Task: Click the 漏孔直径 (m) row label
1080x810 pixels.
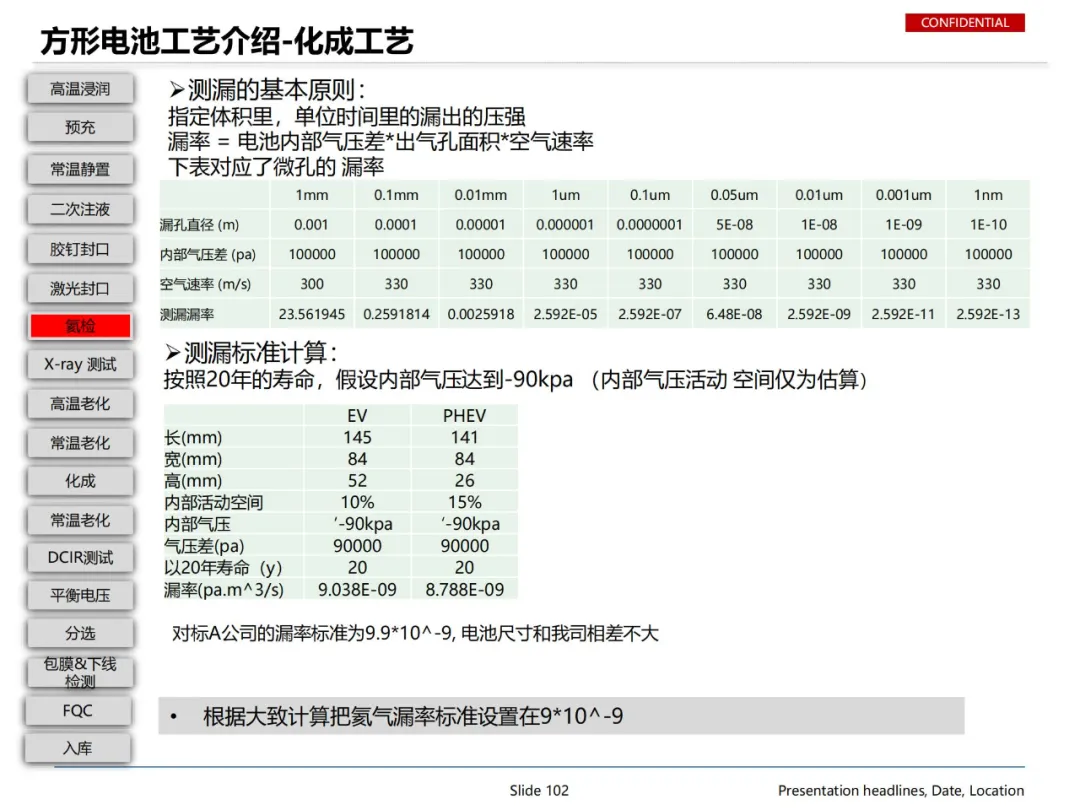Action: pyautogui.click(x=200, y=225)
